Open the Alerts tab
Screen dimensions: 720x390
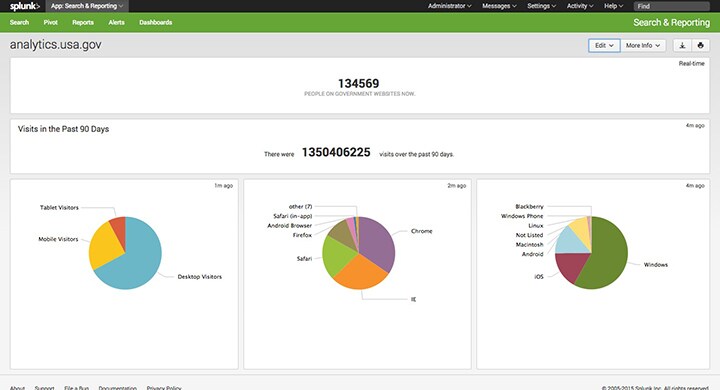coord(116,23)
